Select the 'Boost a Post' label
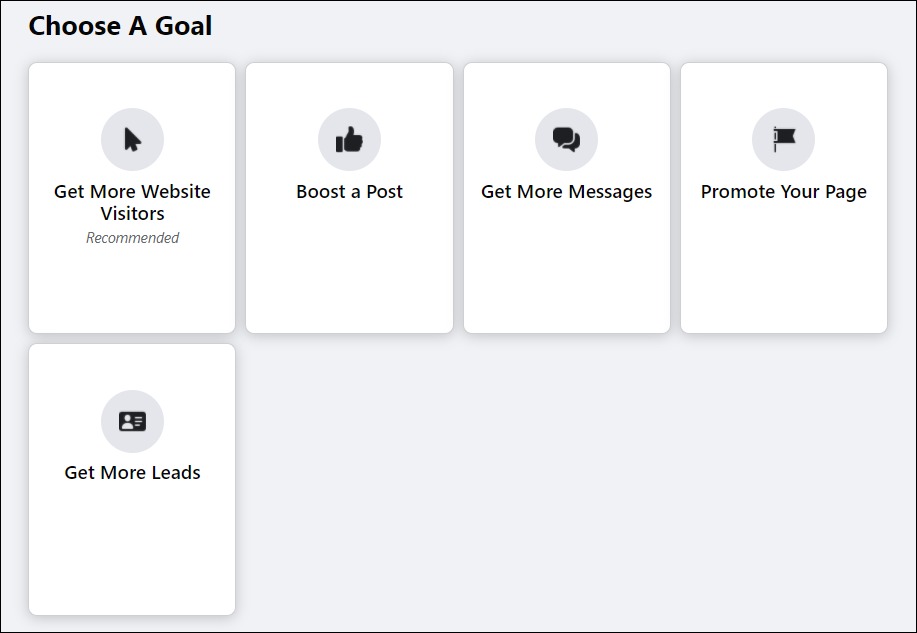Screen dimensions: 917x633 click(349, 192)
